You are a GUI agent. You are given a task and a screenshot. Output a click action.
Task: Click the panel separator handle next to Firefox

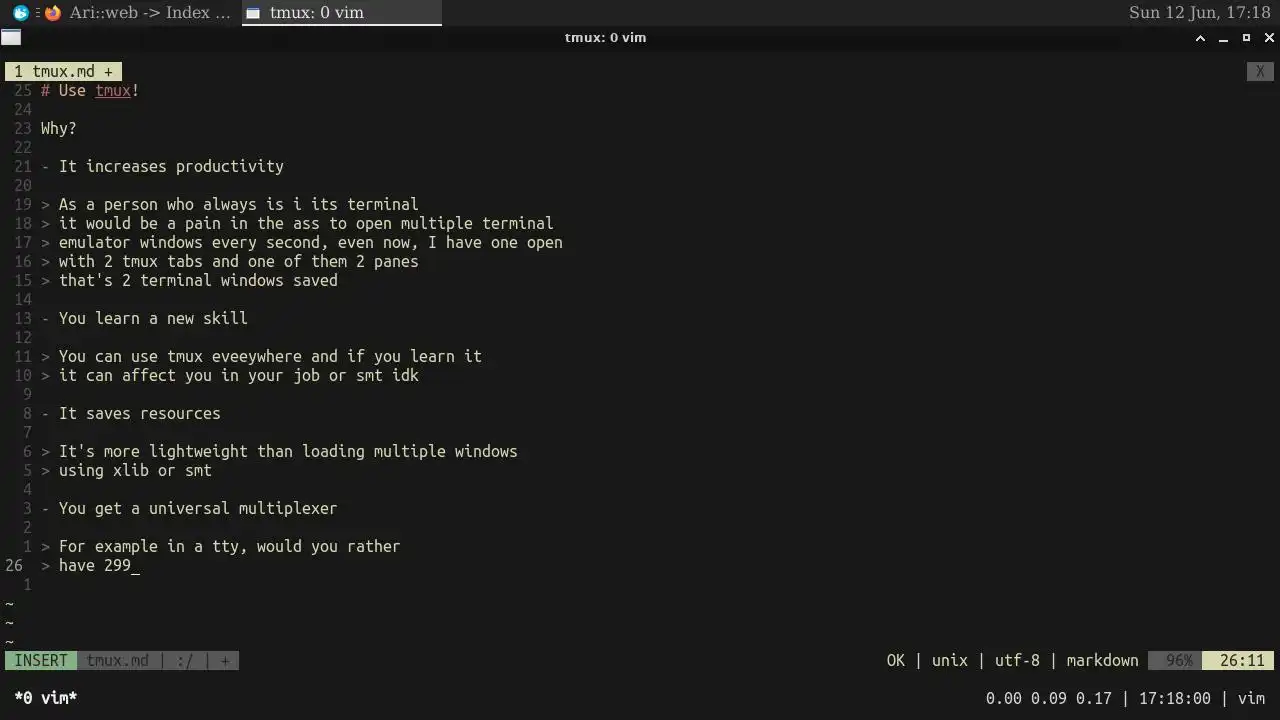(37, 13)
